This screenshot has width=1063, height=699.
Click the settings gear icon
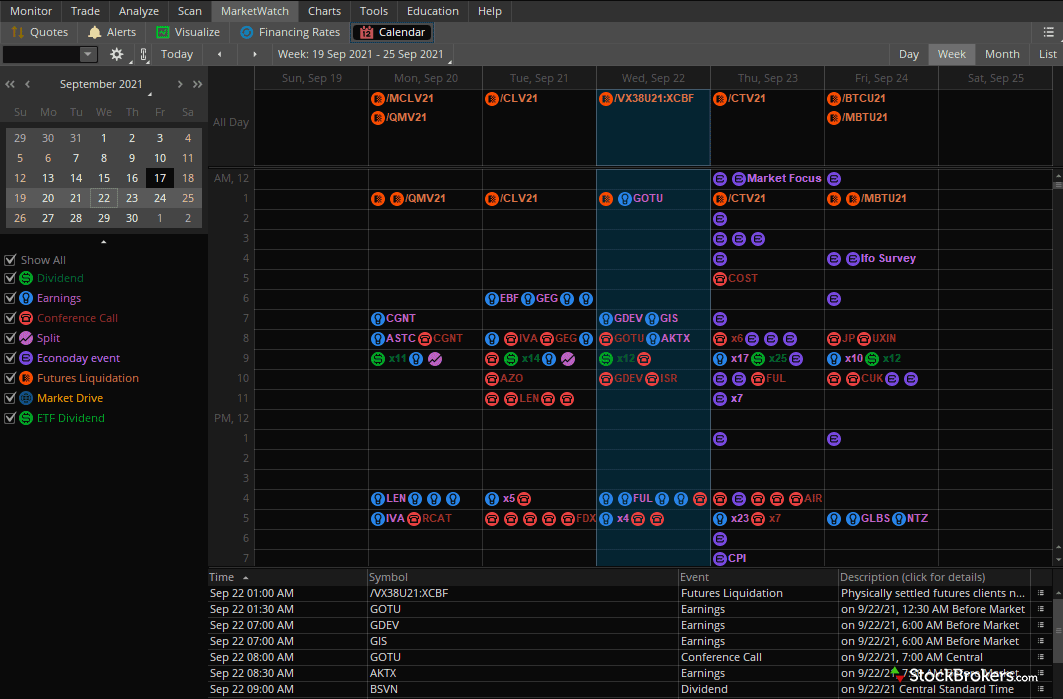(x=117, y=54)
